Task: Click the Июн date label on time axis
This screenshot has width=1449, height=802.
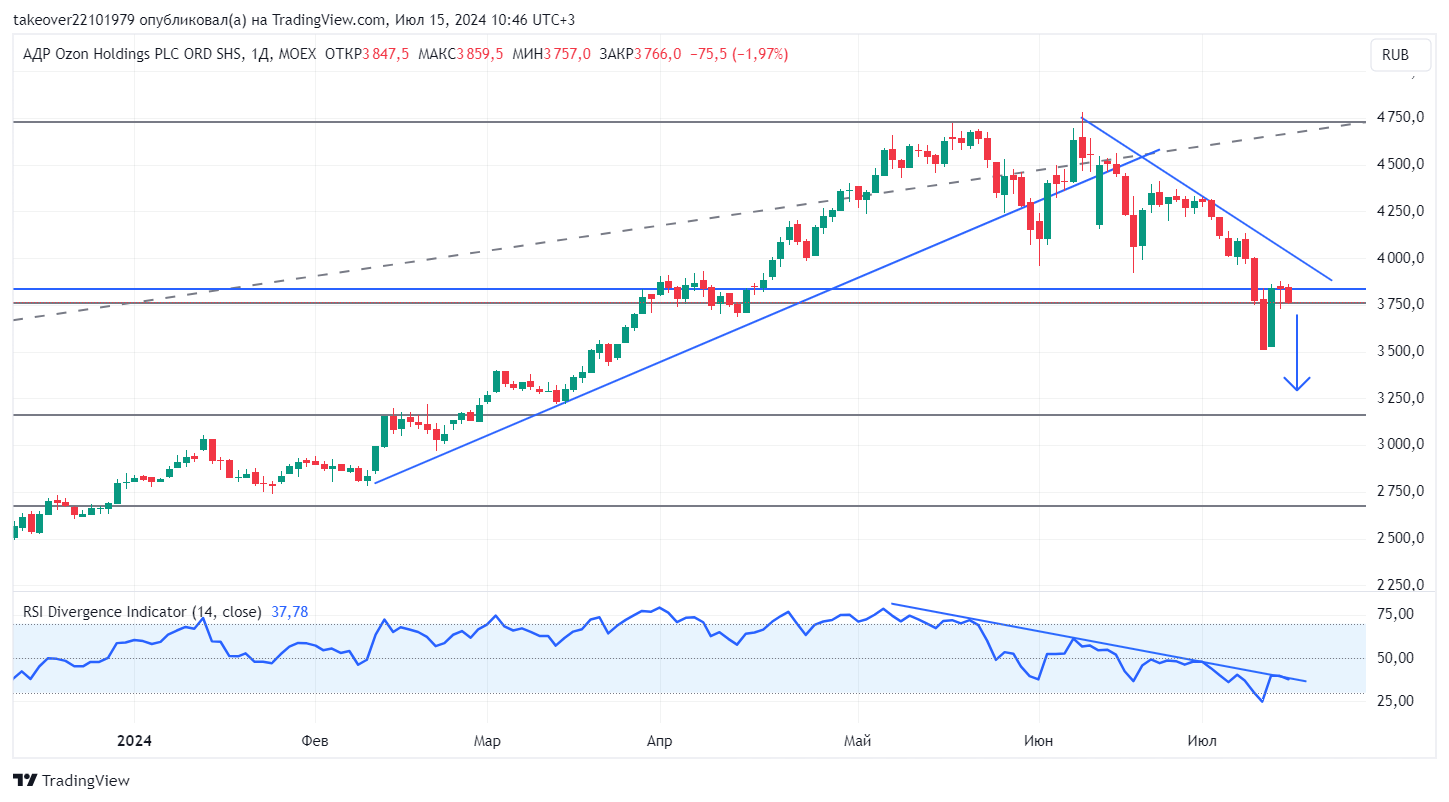Action: (x=1038, y=741)
